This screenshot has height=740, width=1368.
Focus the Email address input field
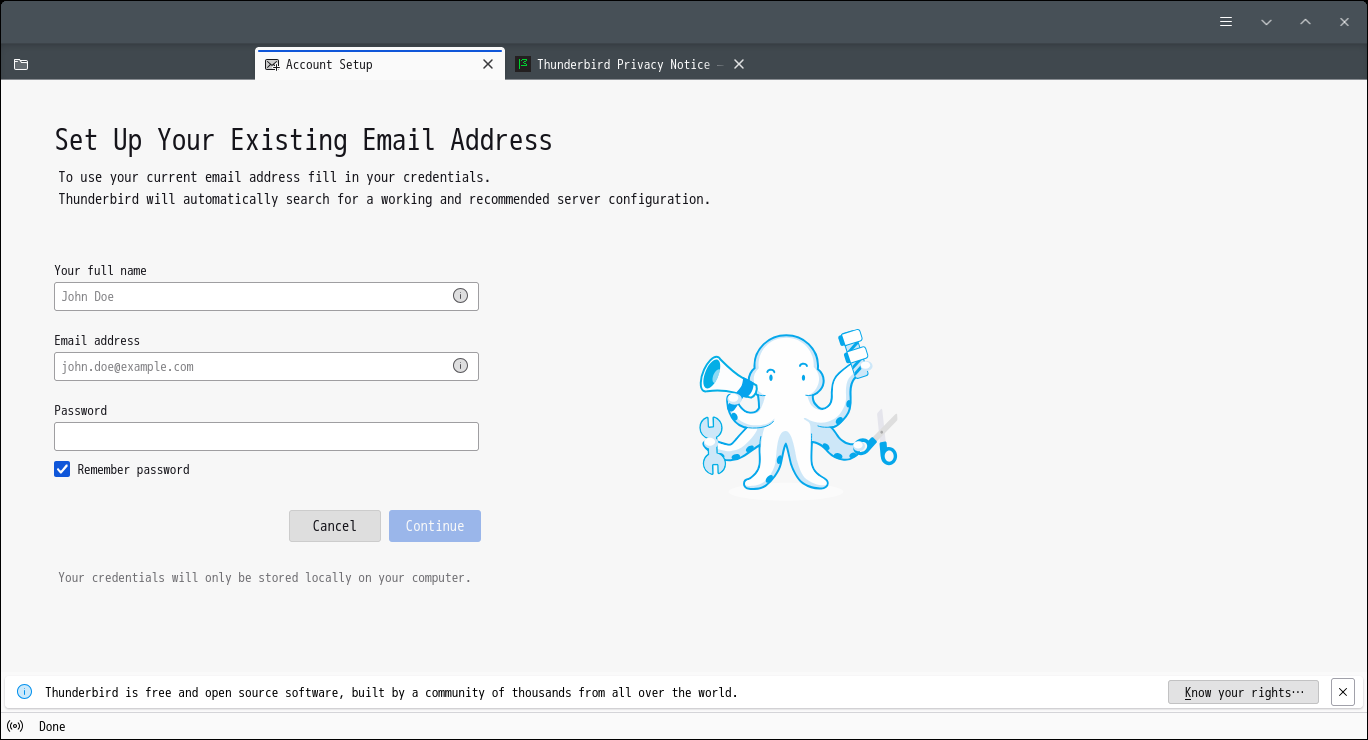(266, 366)
